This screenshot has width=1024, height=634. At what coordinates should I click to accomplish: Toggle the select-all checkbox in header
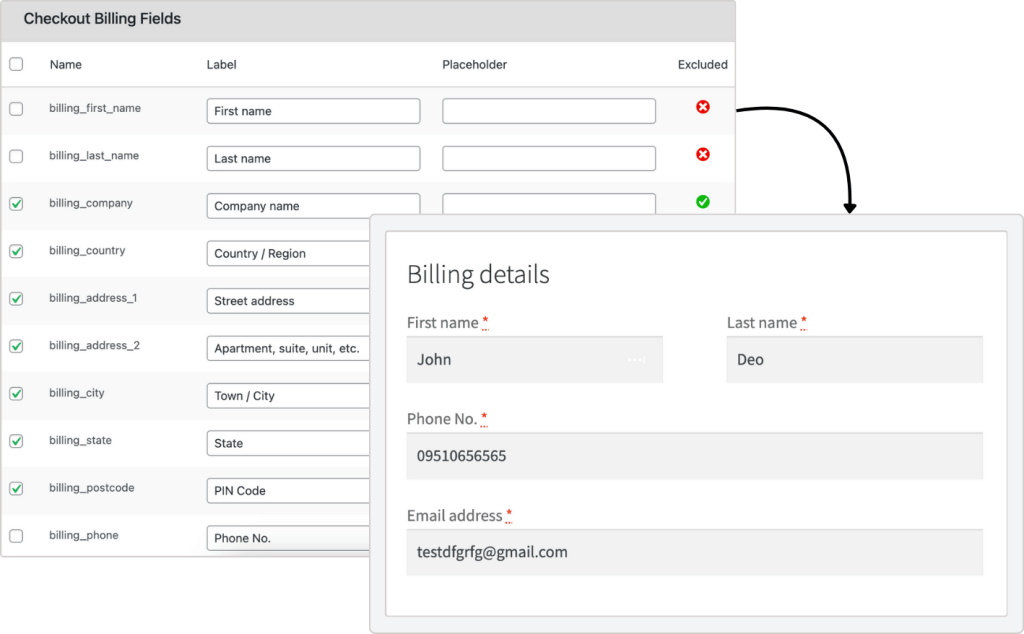click(x=16, y=64)
